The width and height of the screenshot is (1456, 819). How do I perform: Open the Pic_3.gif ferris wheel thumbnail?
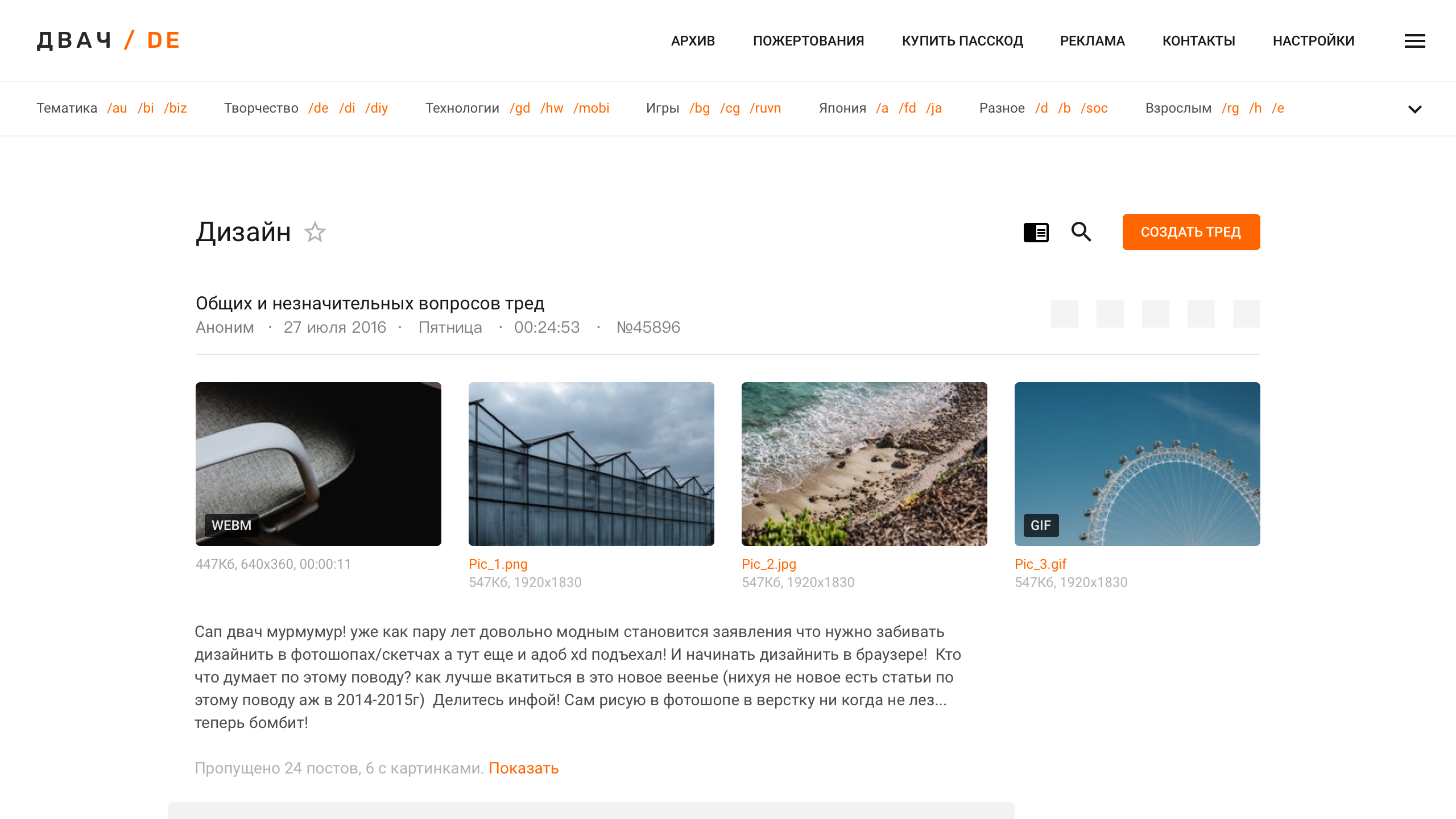(x=1137, y=464)
